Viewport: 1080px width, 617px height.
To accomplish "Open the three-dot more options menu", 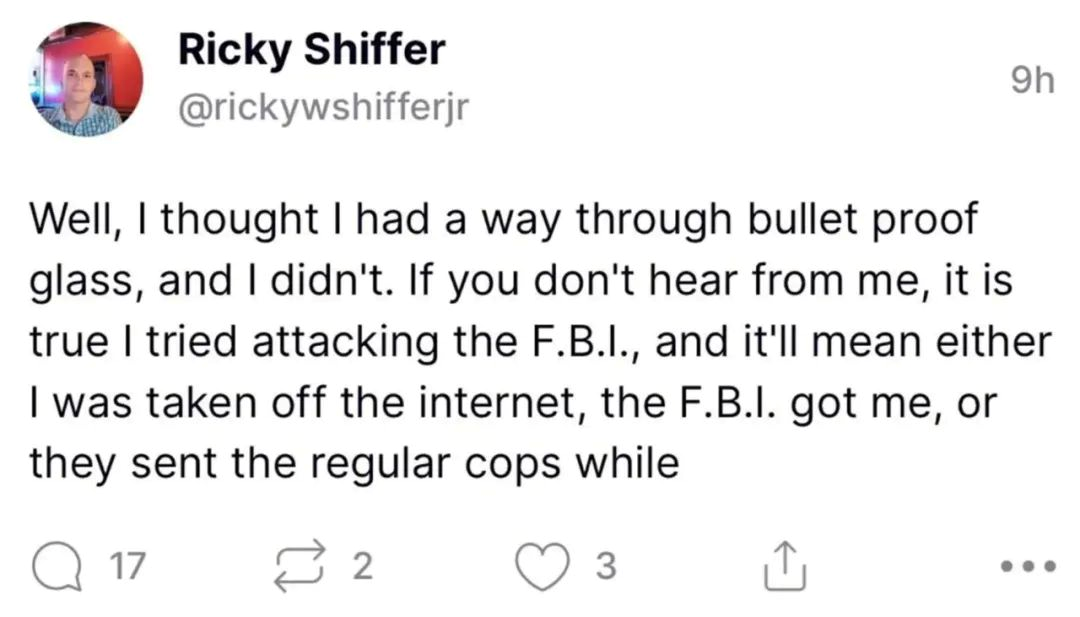I will [x=1026, y=567].
